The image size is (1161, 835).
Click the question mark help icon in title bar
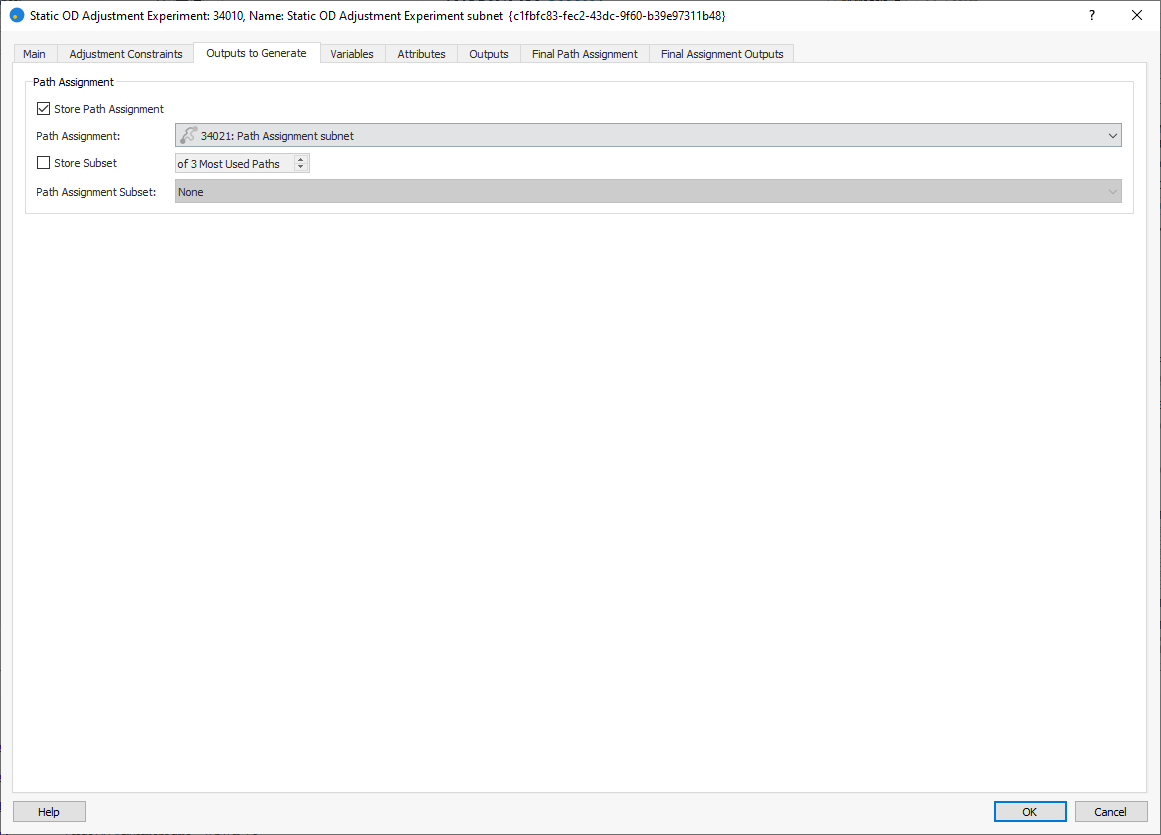1092,15
